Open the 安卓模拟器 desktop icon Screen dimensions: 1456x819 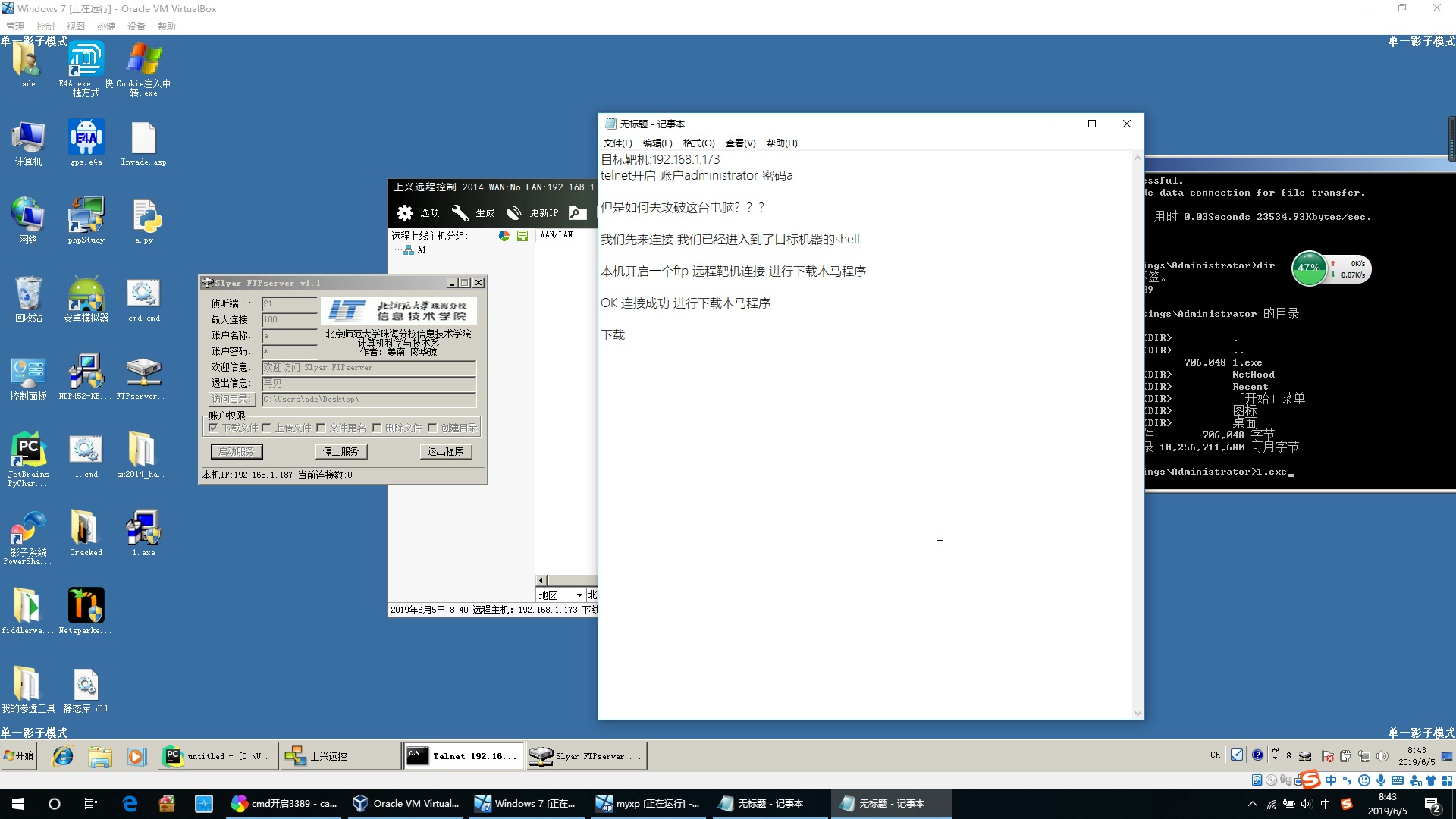coord(86,299)
